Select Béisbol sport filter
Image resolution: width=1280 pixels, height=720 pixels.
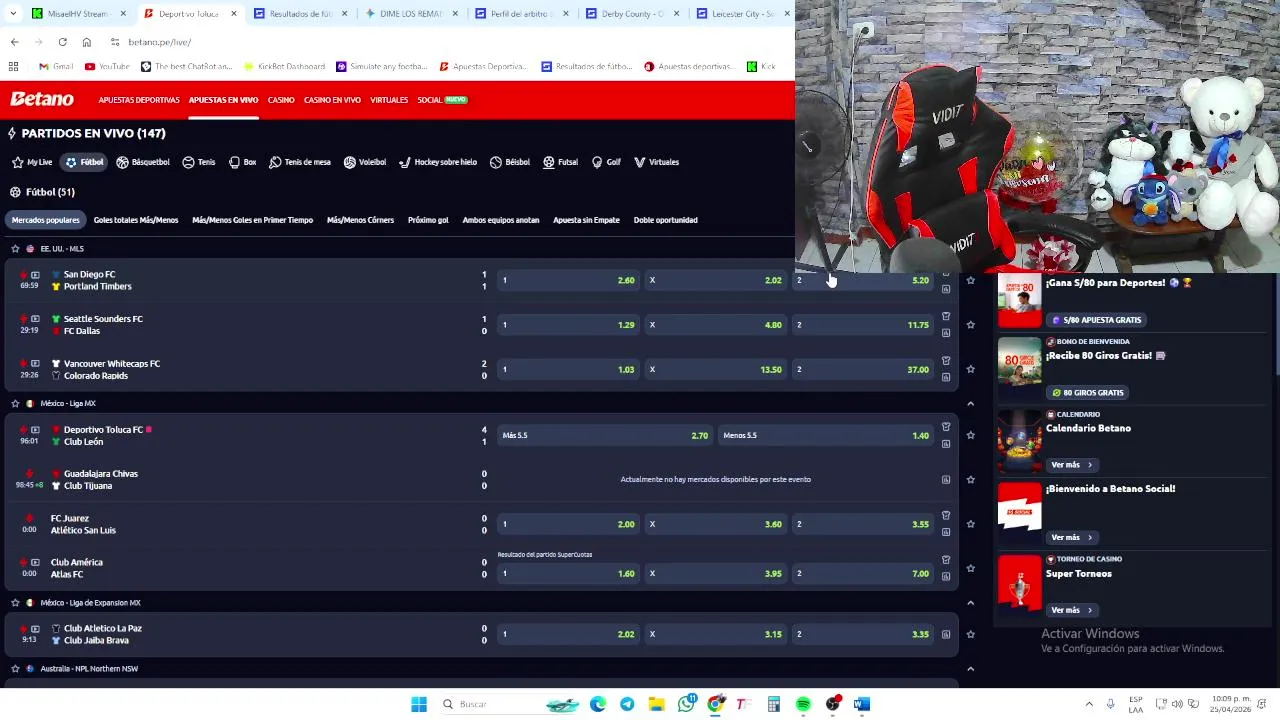(x=510, y=162)
